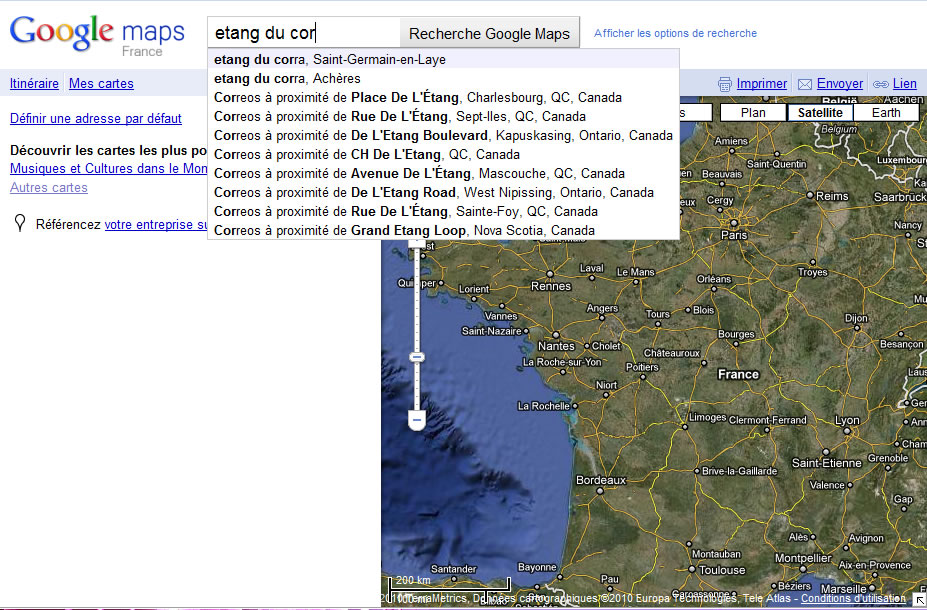This screenshot has width=927, height=610.
Task: Click the printer icon next to Imprimer
Action: click(x=724, y=84)
